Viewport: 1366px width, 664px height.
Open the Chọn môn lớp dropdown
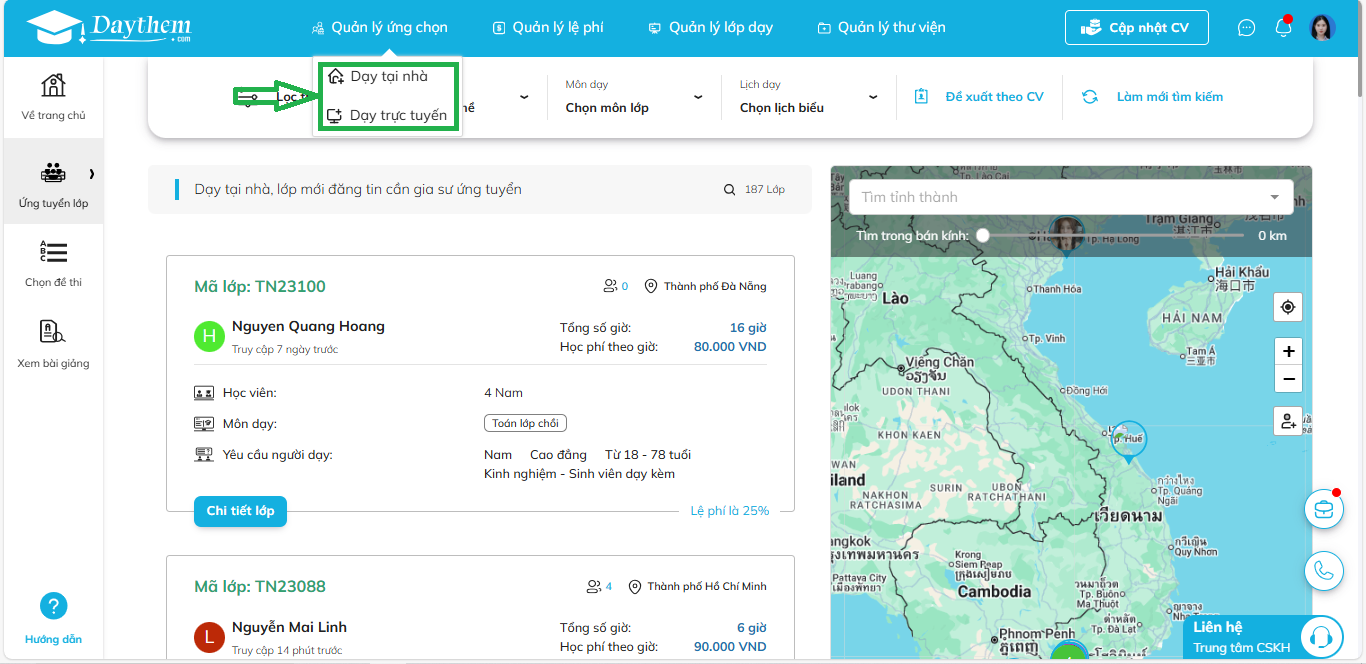(634, 97)
